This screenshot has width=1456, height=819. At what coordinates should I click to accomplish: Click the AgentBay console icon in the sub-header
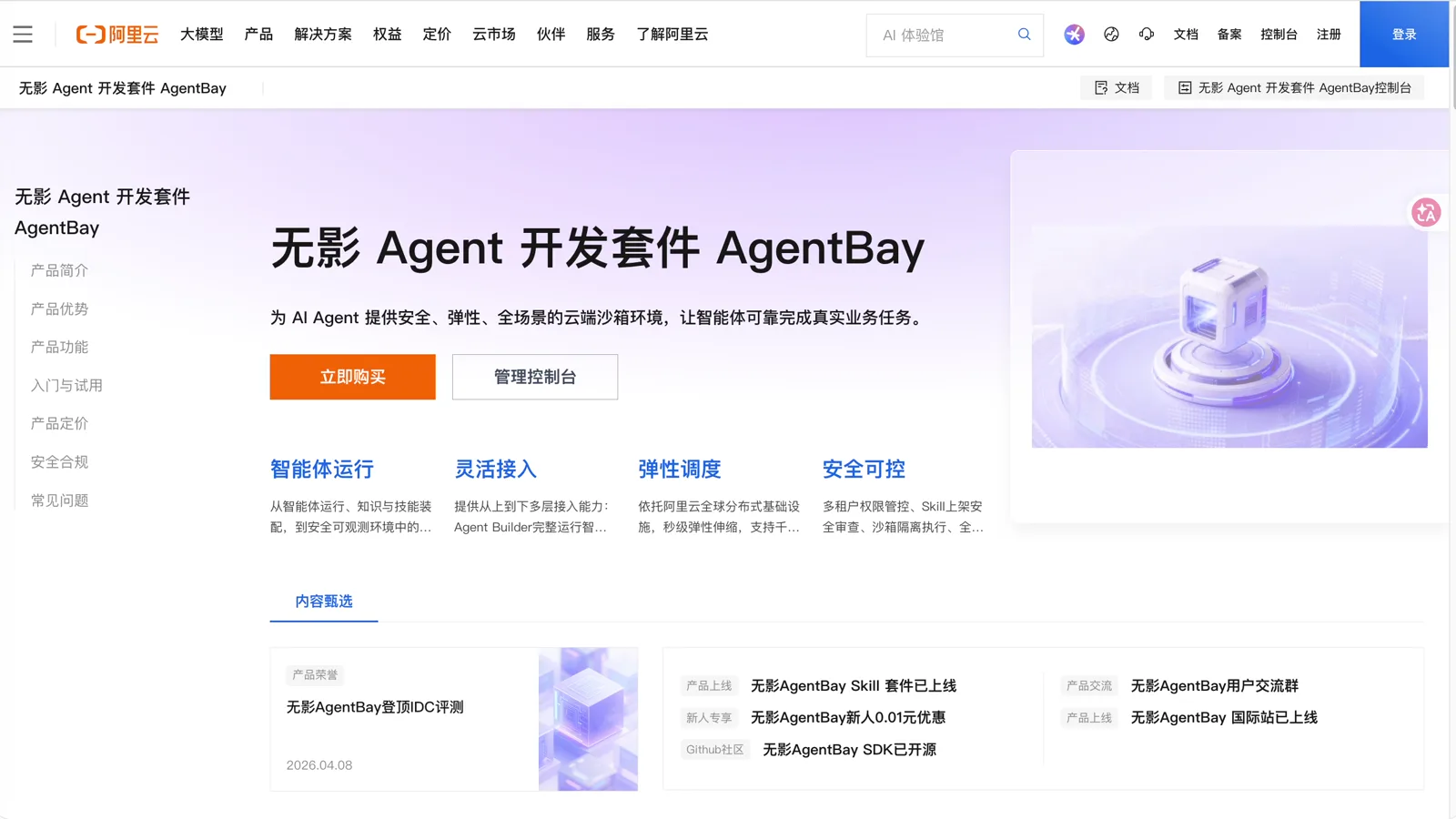coord(1185,87)
